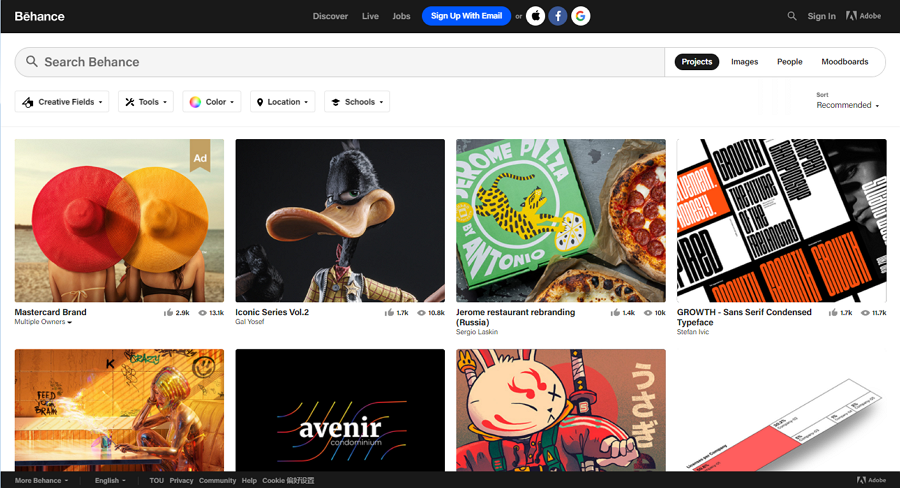
Task: Open Discover in the top navigation
Action: click(x=330, y=16)
